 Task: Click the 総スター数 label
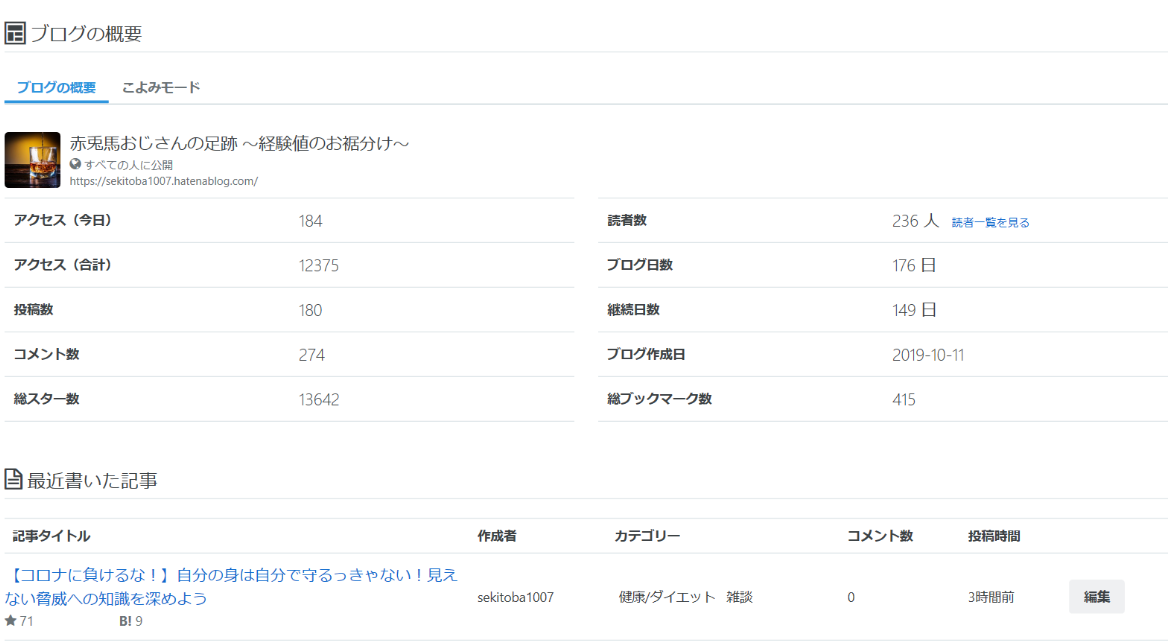click(46, 399)
